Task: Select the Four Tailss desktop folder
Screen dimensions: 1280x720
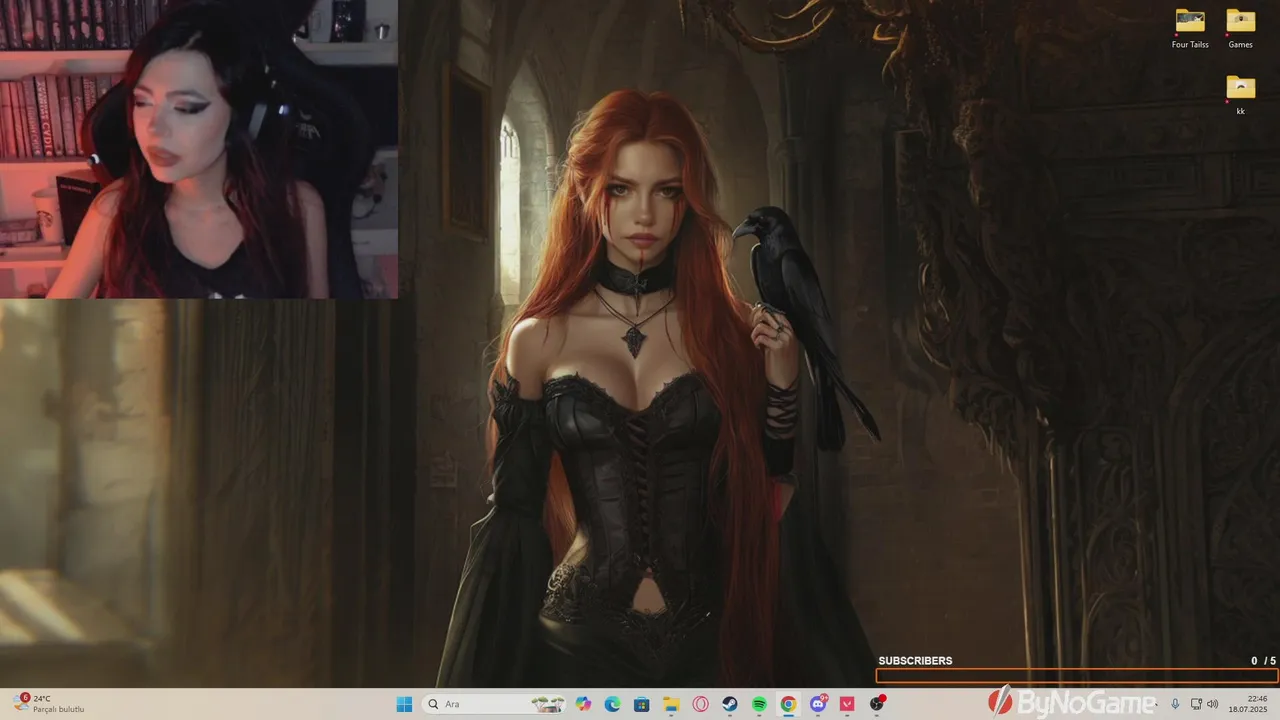Action: (1190, 28)
